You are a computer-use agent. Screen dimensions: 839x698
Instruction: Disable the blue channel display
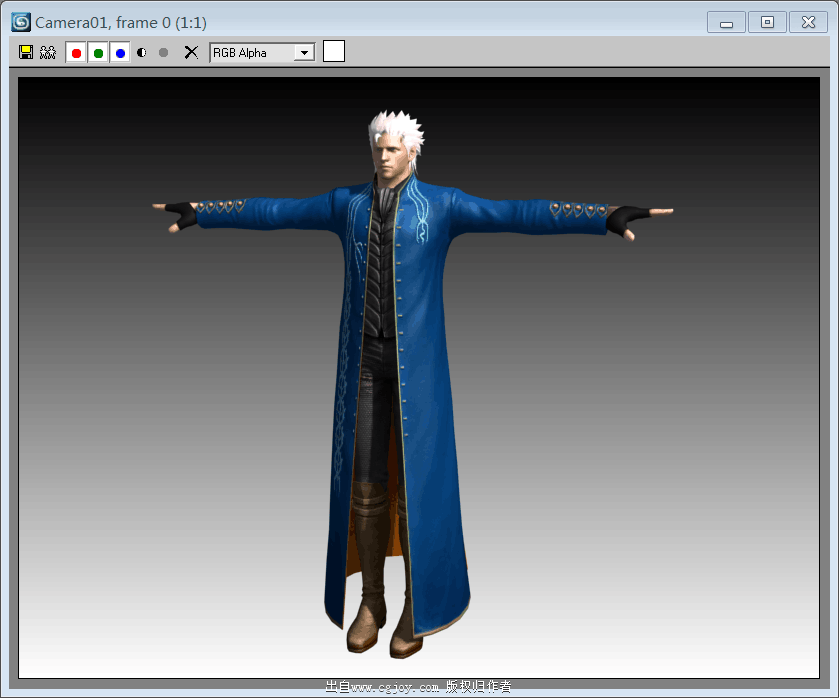[x=120, y=52]
